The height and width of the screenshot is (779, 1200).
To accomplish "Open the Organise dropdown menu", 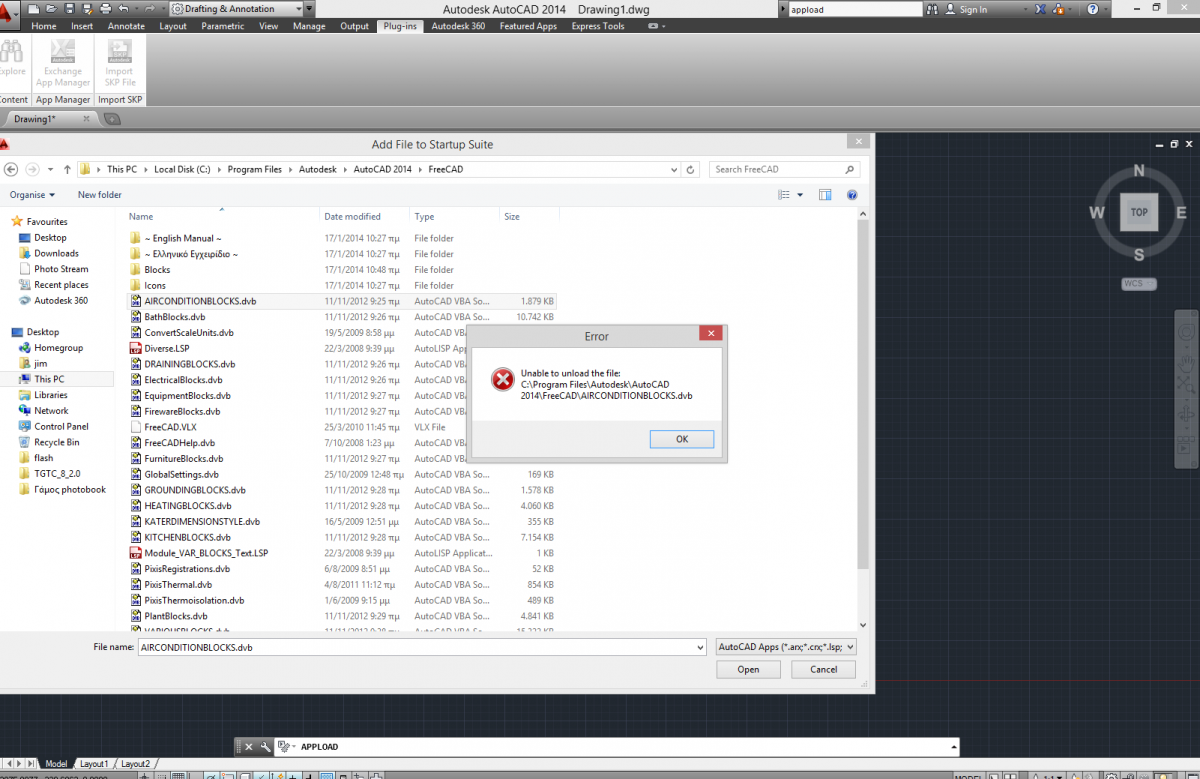I will (x=33, y=195).
